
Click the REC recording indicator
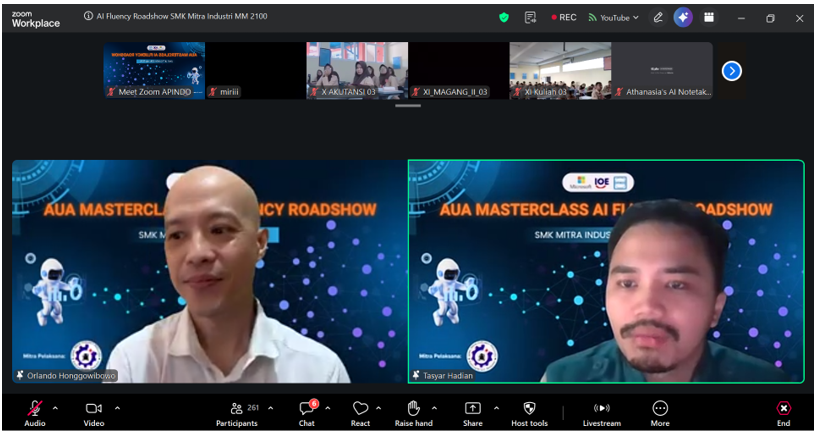(564, 18)
